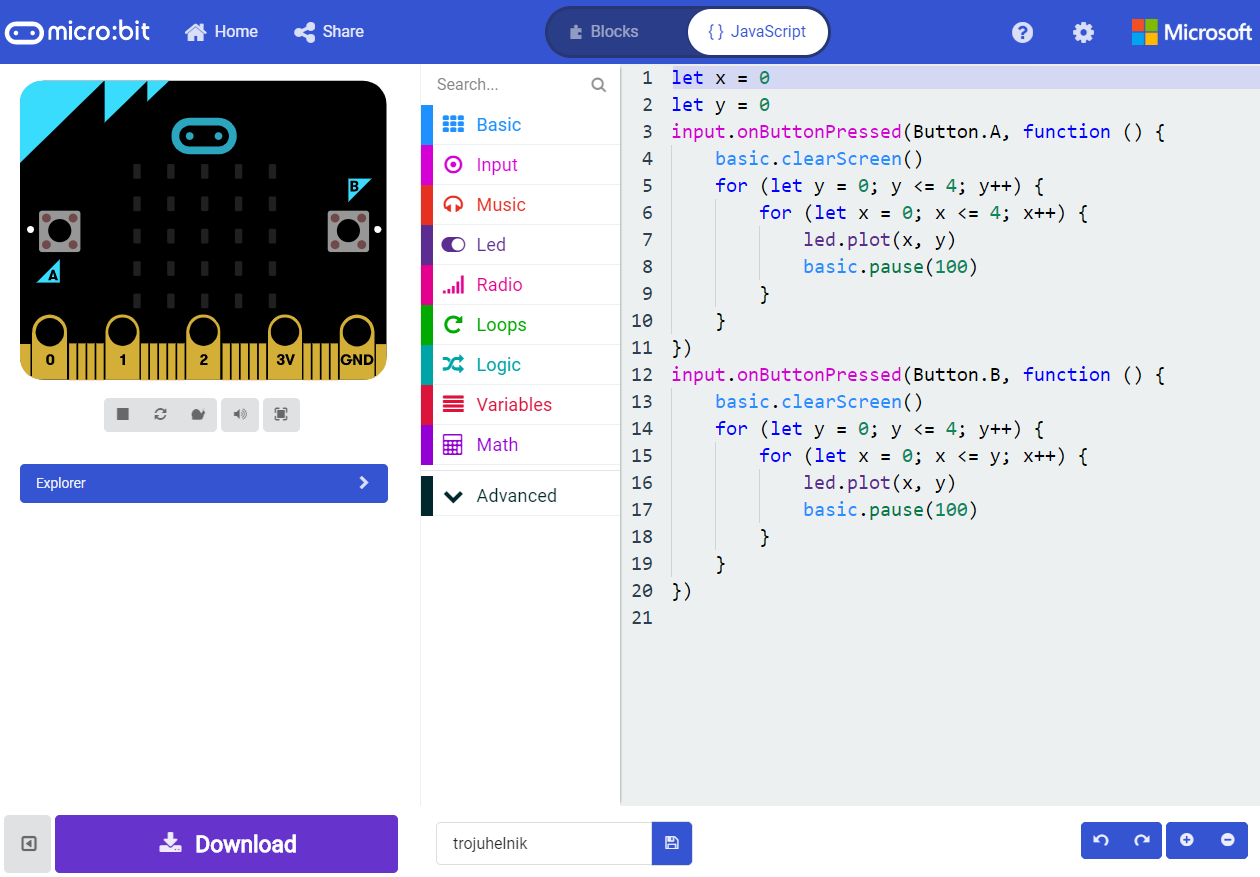The width and height of the screenshot is (1260, 877).
Task: Save the project with the floppy disk icon
Action: [x=671, y=843]
